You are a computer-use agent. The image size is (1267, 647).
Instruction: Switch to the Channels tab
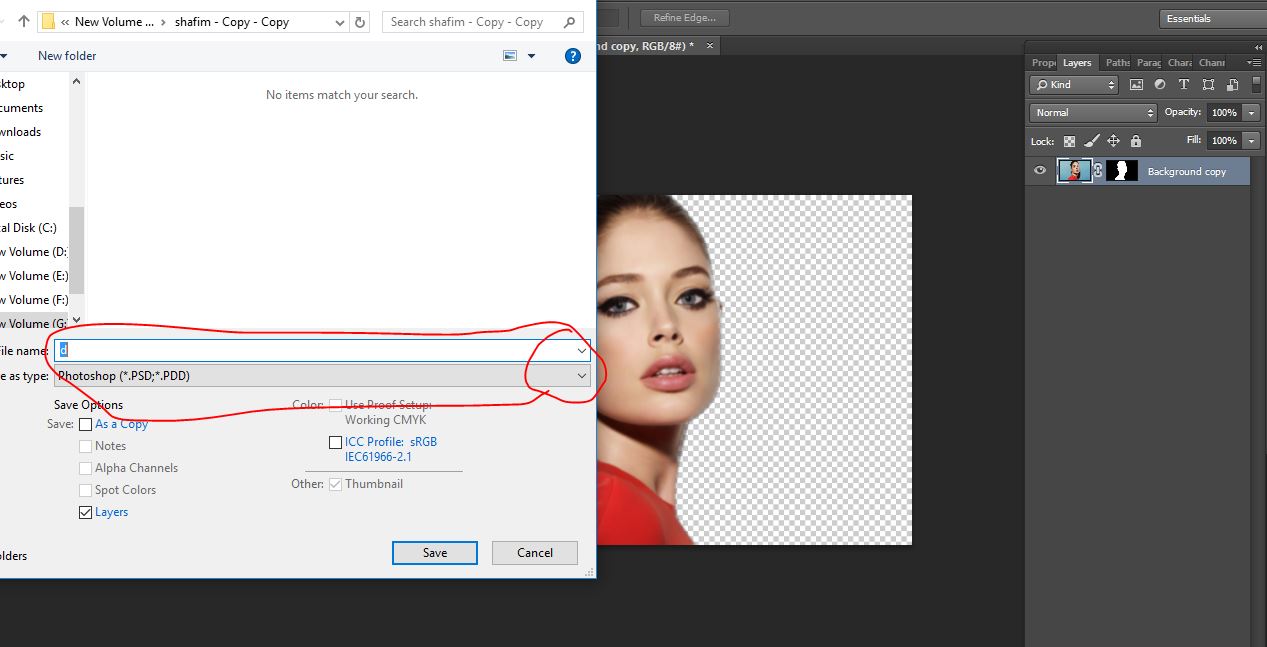(x=1211, y=62)
